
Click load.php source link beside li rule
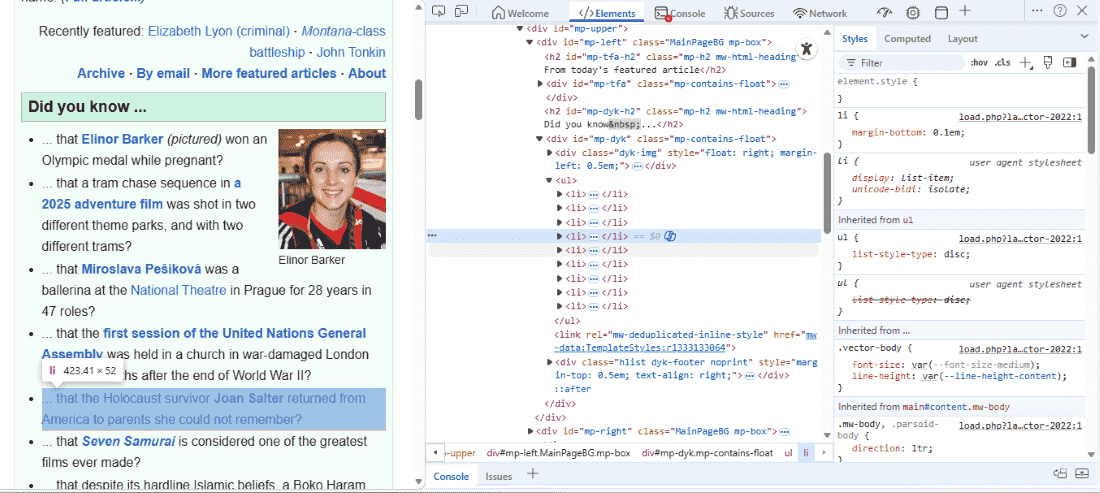pyautogui.click(x=1020, y=117)
